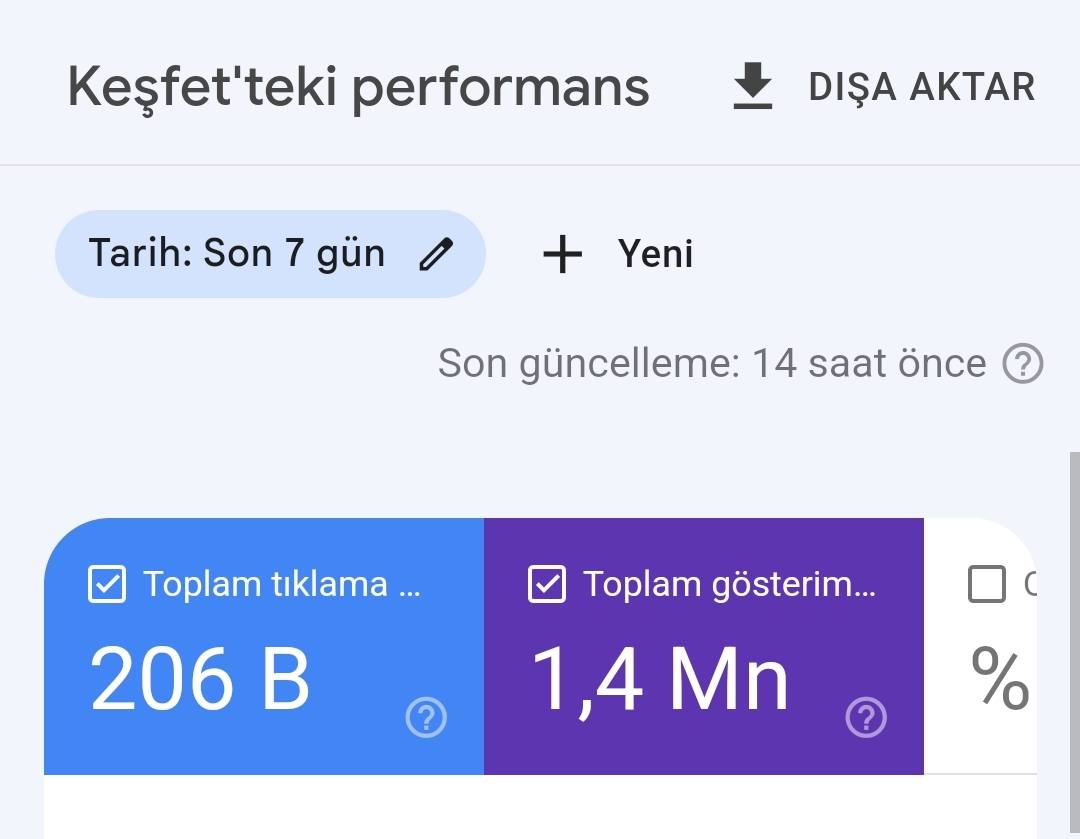Add a new filter with Yeni

tap(617, 254)
